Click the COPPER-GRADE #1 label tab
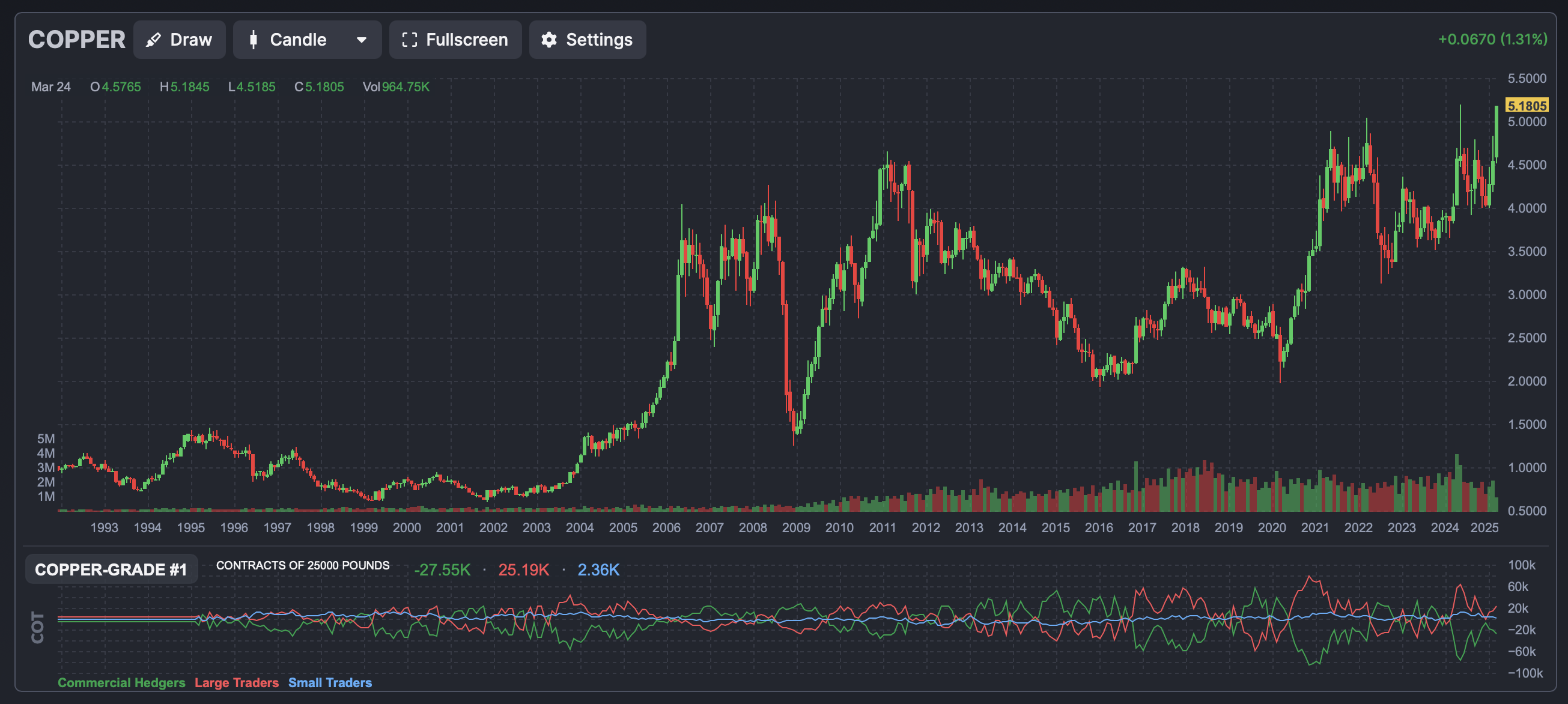 pos(111,569)
